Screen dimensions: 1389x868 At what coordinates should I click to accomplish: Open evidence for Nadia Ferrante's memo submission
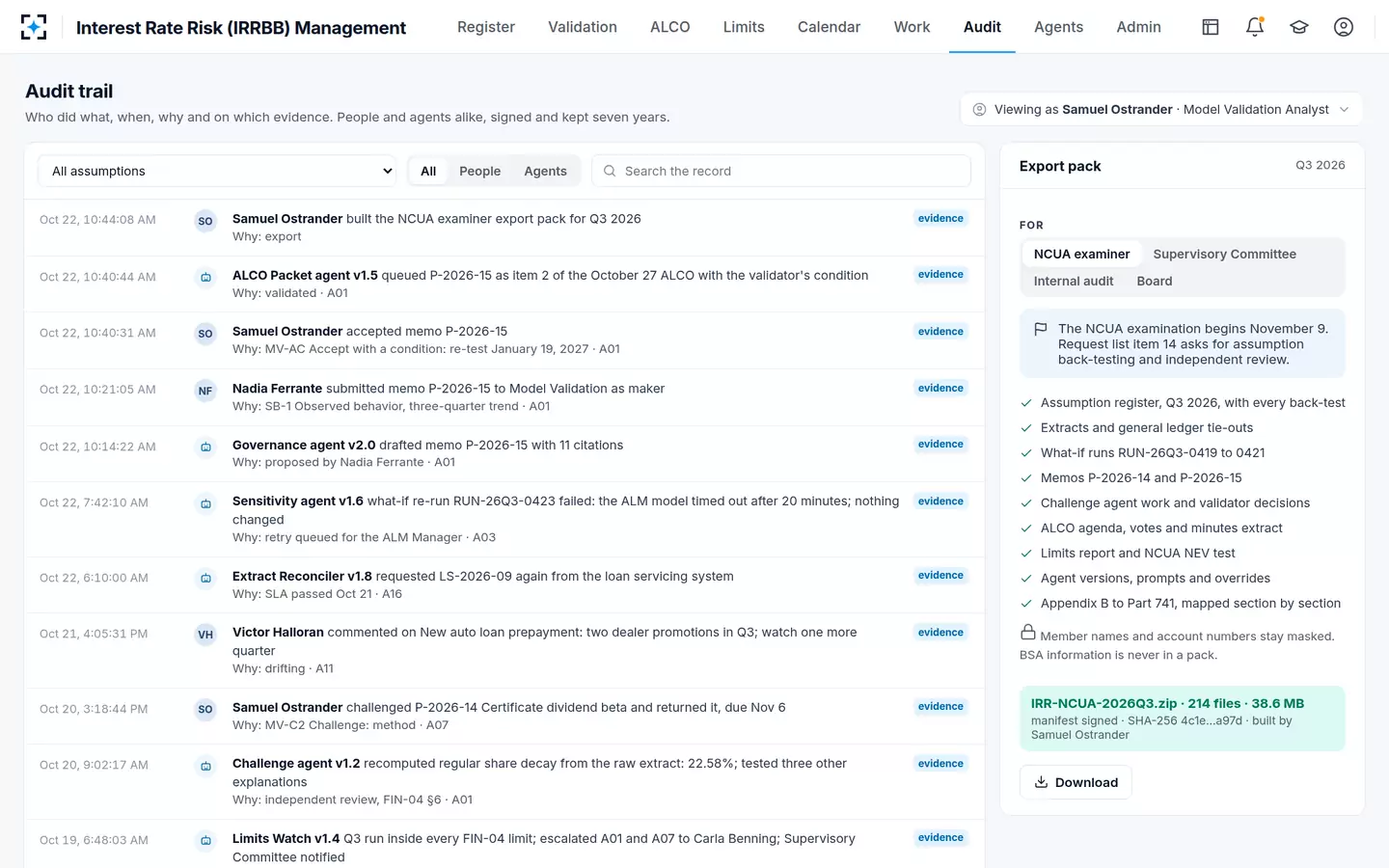(940, 389)
